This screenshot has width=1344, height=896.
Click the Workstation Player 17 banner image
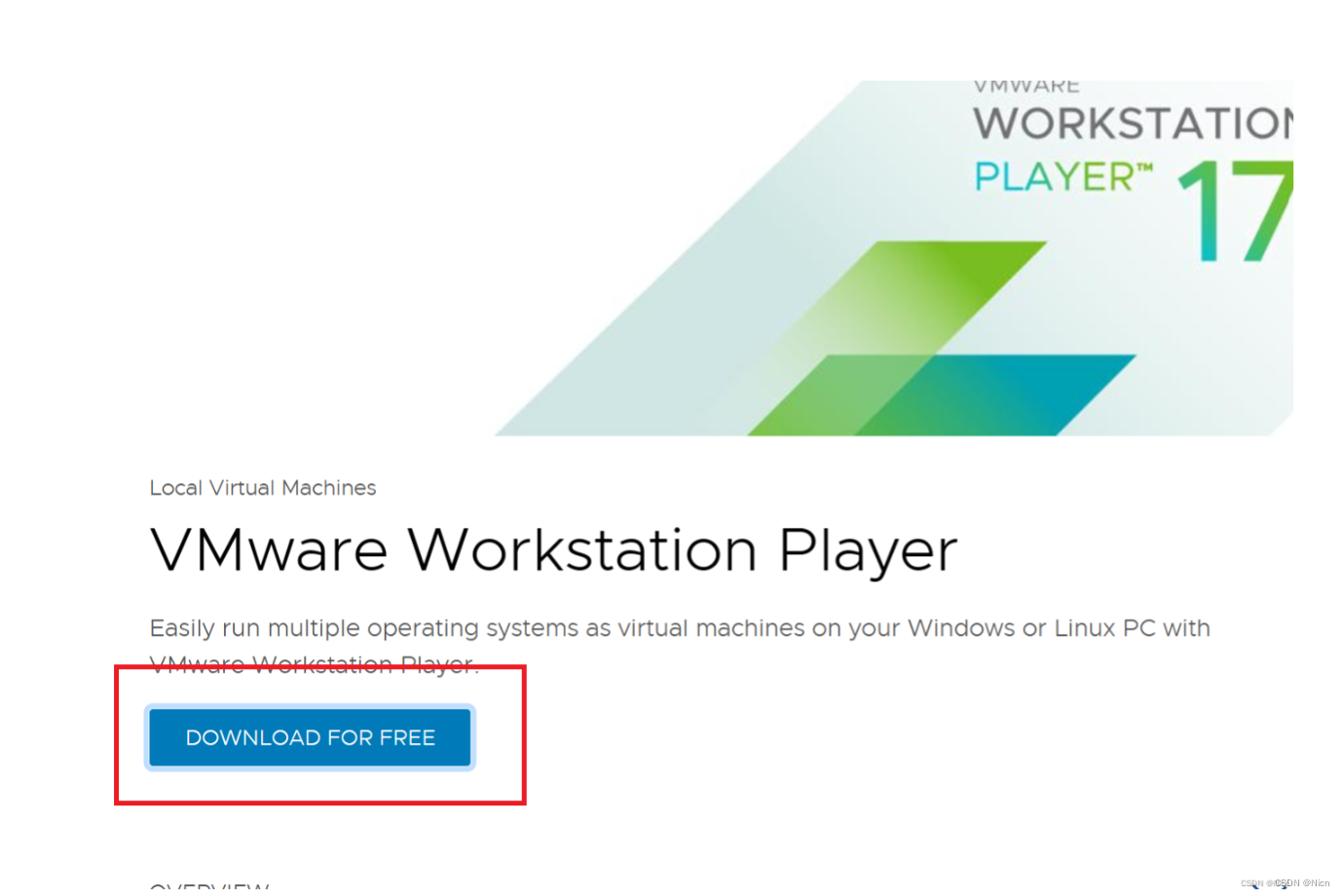(x=893, y=258)
